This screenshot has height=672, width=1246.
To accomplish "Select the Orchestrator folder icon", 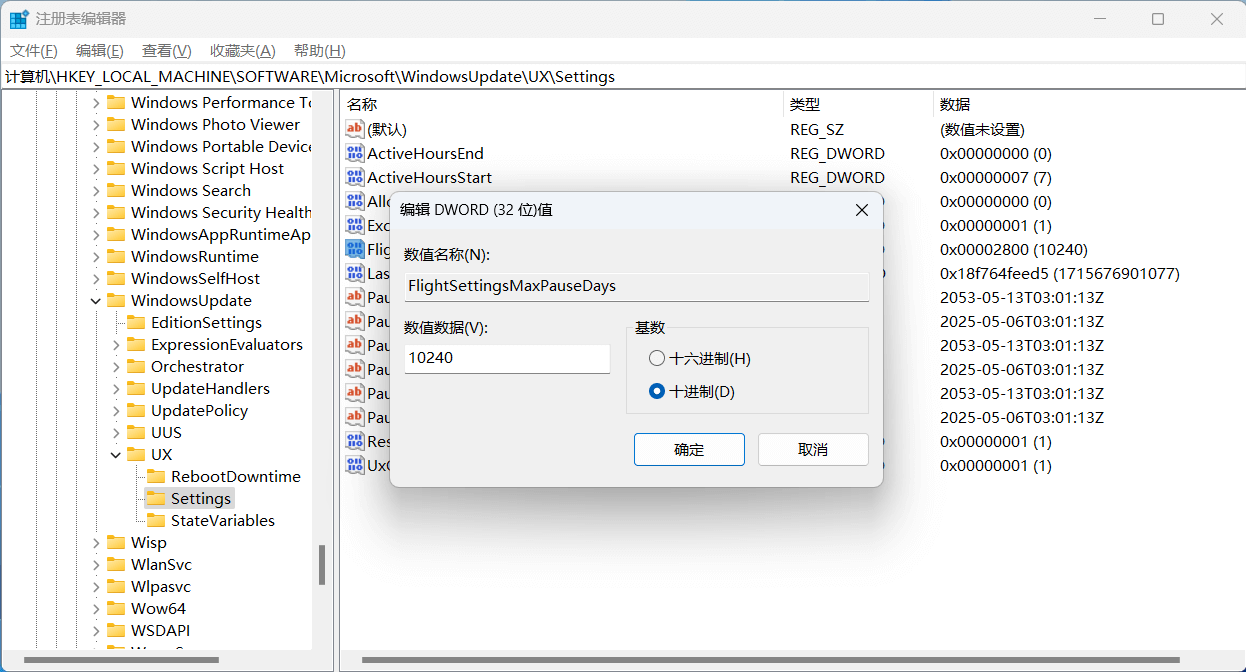I will click(x=136, y=366).
